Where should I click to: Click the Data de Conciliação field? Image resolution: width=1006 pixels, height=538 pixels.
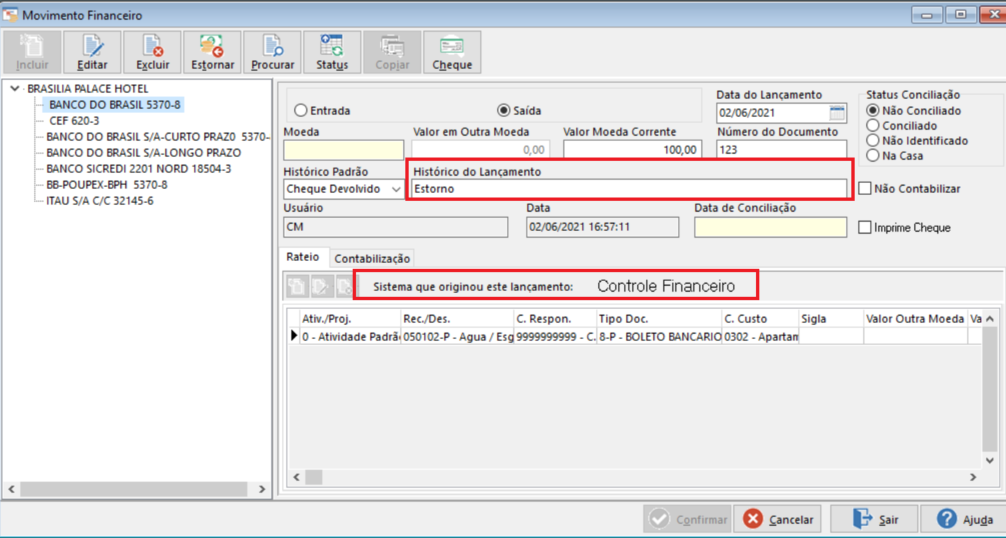coord(771,228)
